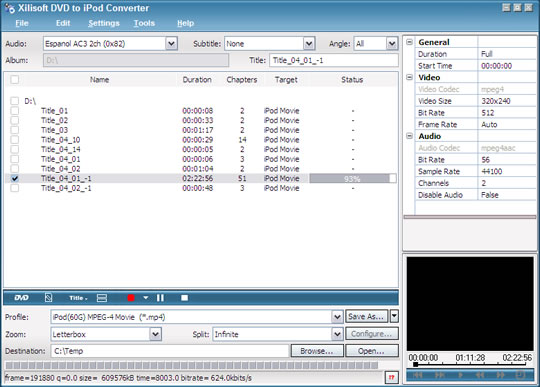Click the Destination path field

(169, 351)
